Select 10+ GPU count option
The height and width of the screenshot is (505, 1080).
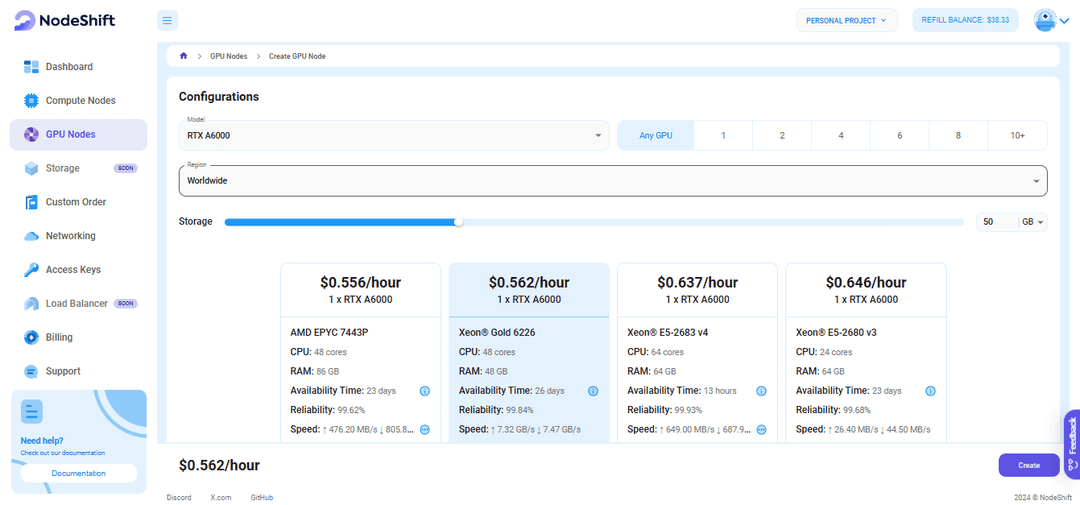click(x=1017, y=136)
